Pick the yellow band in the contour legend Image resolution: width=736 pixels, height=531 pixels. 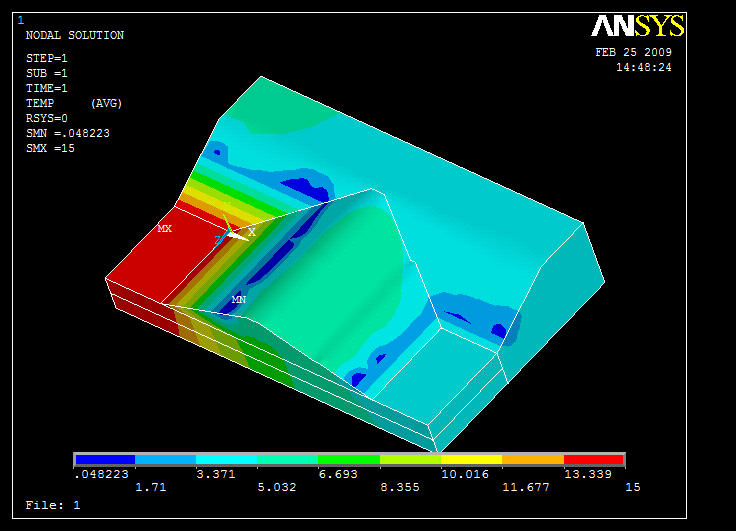tap(471, 460)
